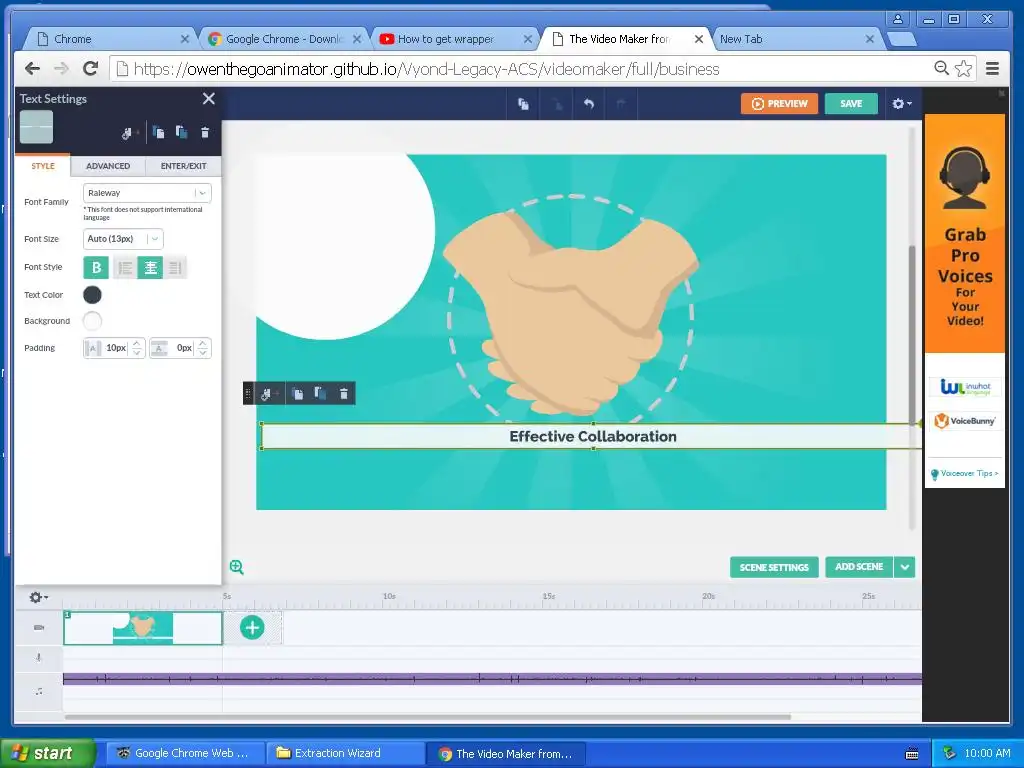
Task: Select scene 1 thumbnail in timeline
Action: tap(143, 628)
